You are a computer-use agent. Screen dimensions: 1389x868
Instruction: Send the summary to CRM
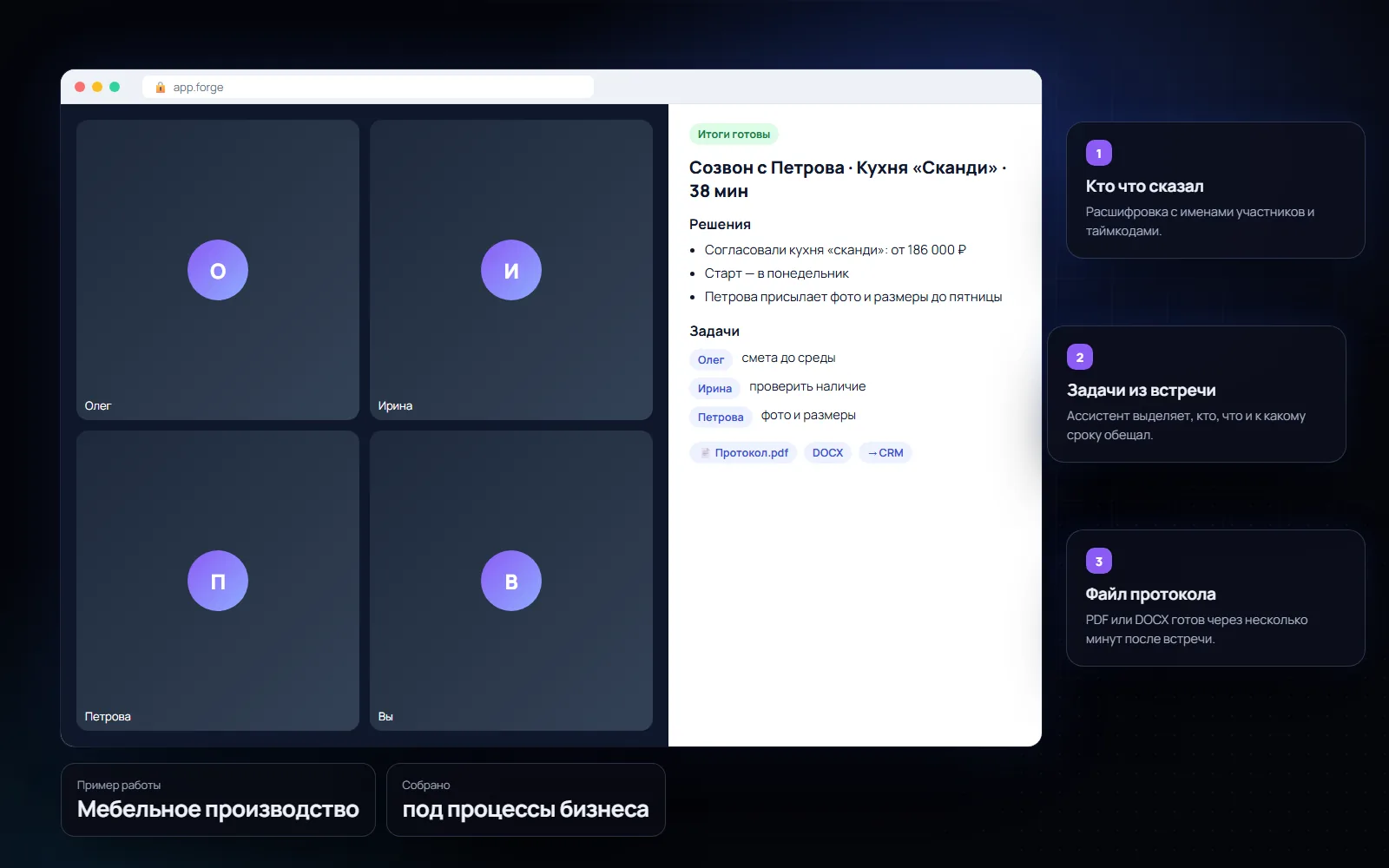pos(885,452)
